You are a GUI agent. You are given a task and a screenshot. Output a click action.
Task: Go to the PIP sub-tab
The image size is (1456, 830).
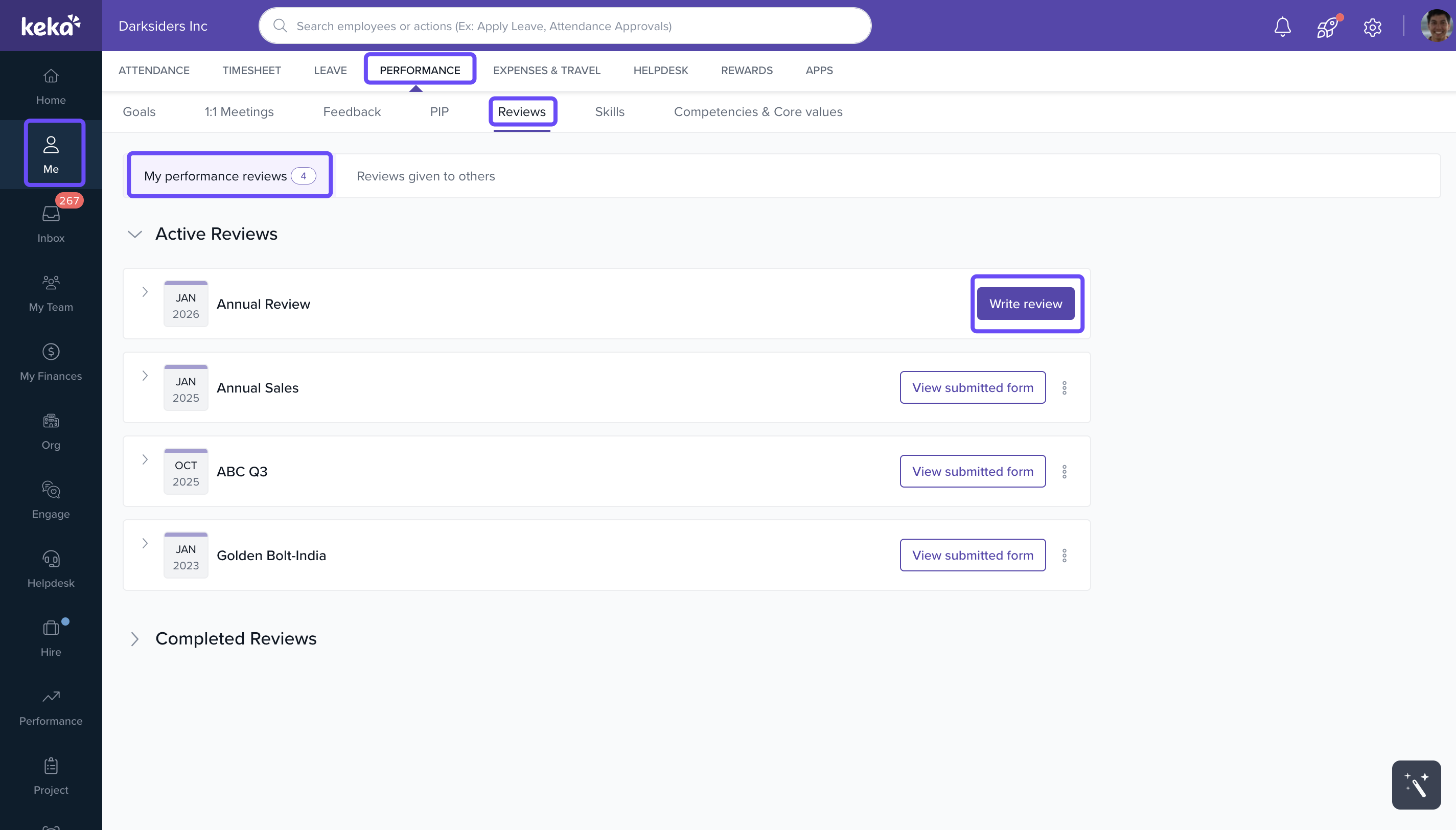pos(440,112)
